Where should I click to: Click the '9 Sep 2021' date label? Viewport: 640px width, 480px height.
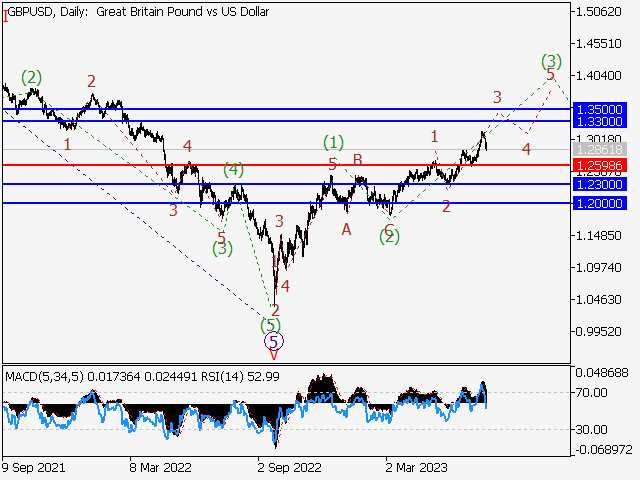pyautogui.click(x=33, y=467)
